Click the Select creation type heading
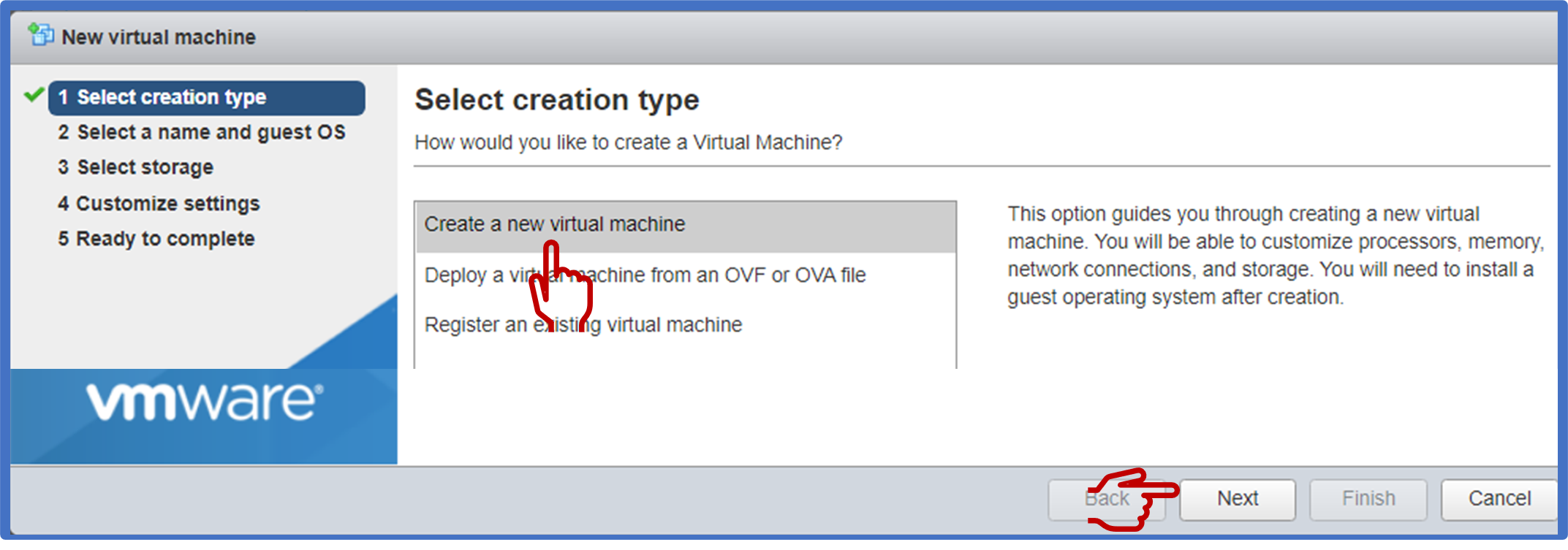The image size is (1568, 550). (557, 100)
